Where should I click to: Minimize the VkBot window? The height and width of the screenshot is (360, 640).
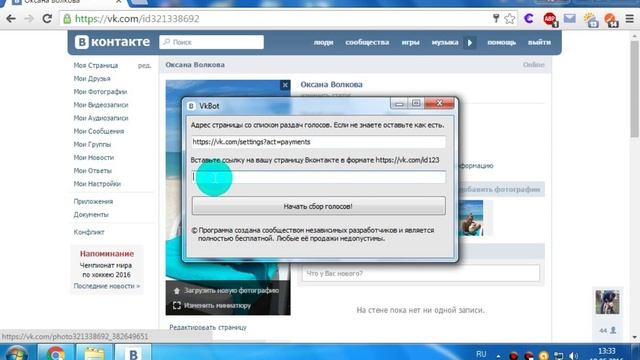(x=399, y=104)
